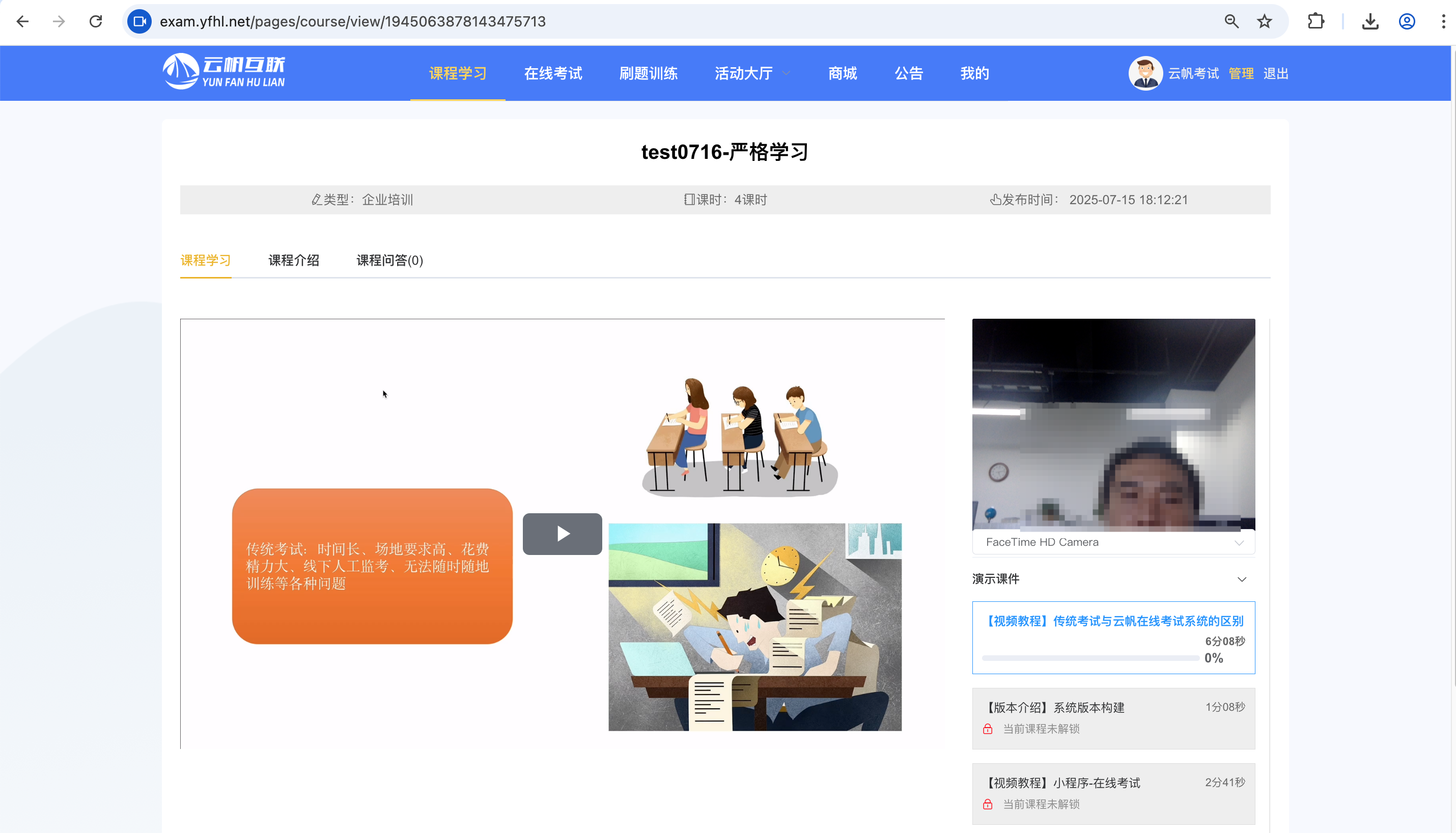The height and width of the screenshot is (833, 1456).
Task: Click the lock icon on 系统版本构建 lesson
Action: 988,729
